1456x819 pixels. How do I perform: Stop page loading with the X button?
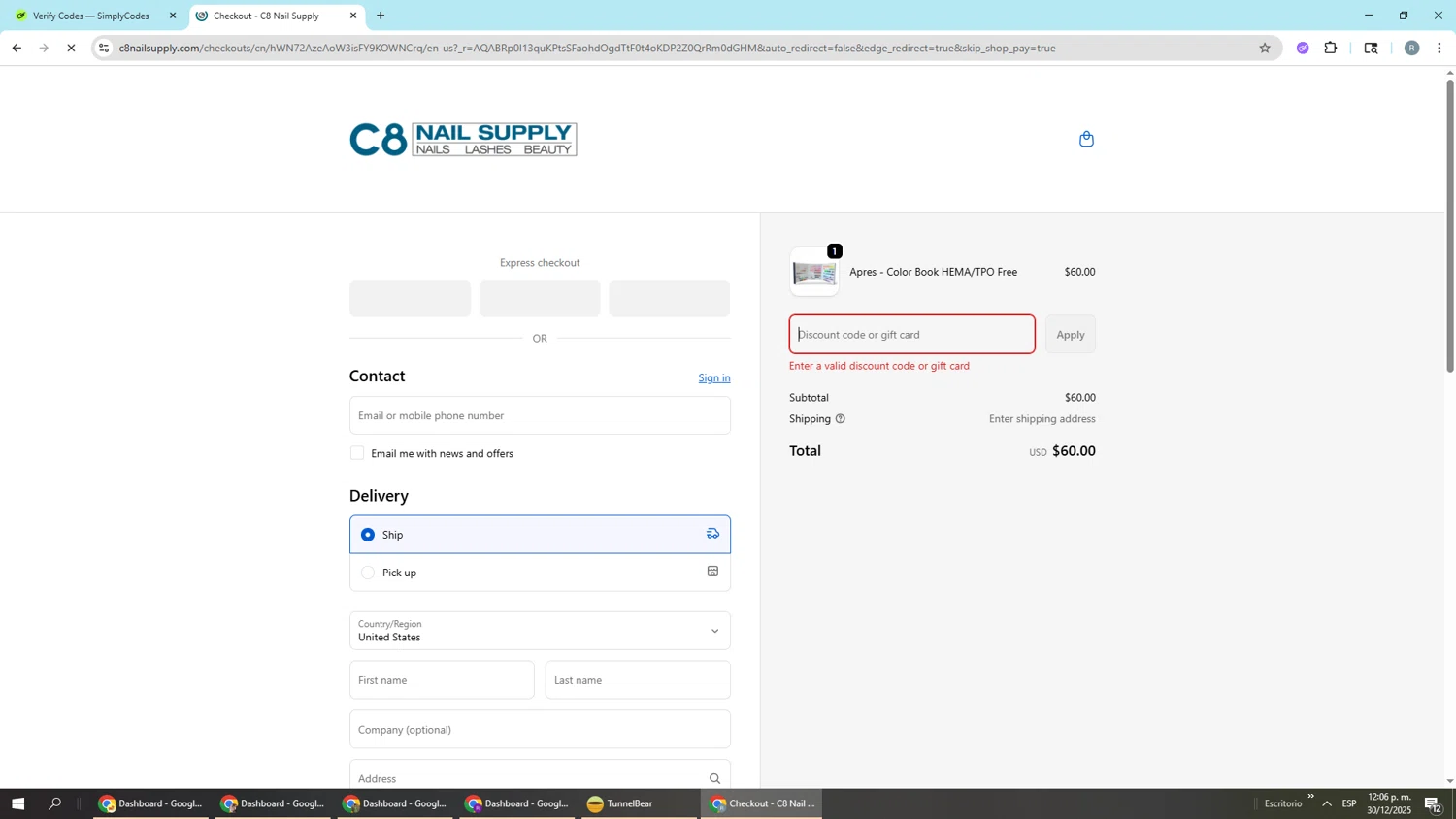71,48
